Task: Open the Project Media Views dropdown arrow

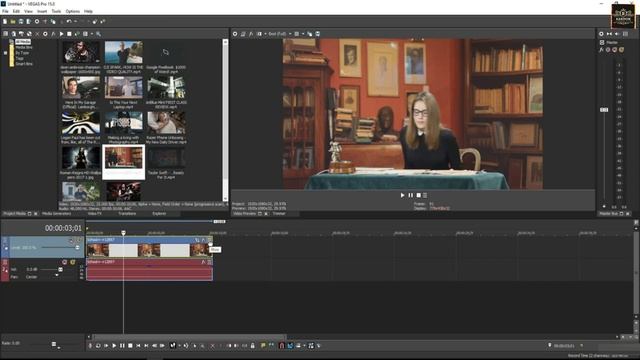Action: click(x=92, y=34)
